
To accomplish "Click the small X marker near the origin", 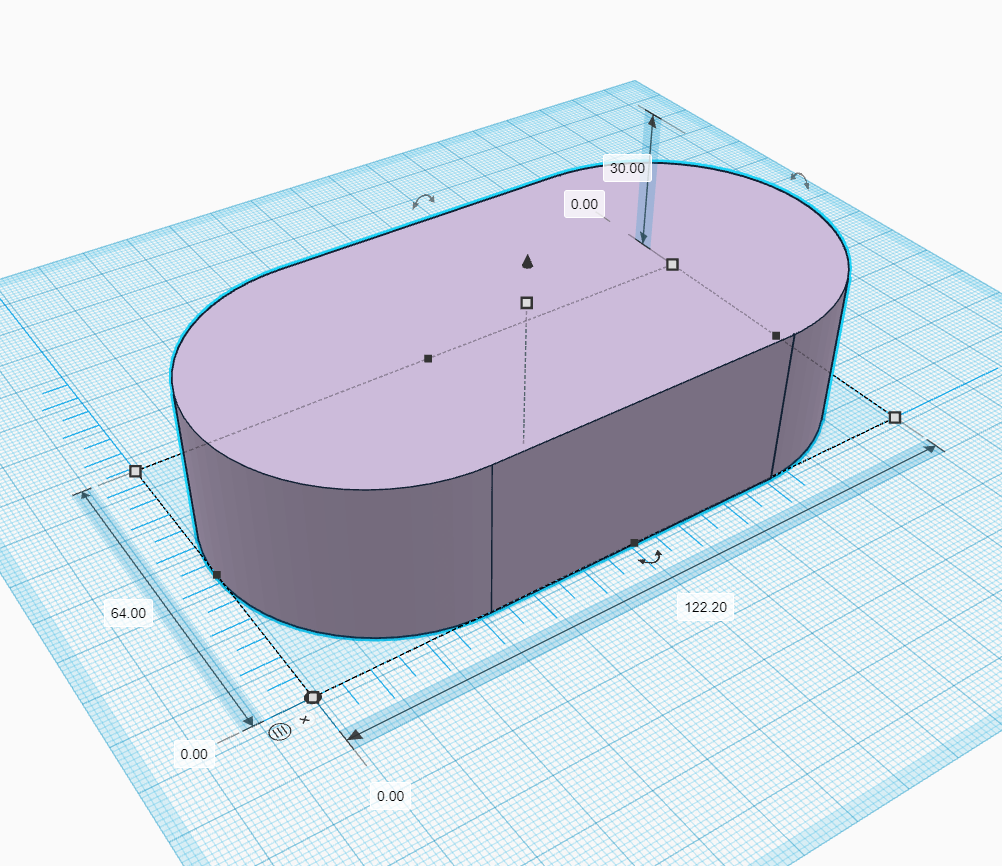I will pos(303,719).
